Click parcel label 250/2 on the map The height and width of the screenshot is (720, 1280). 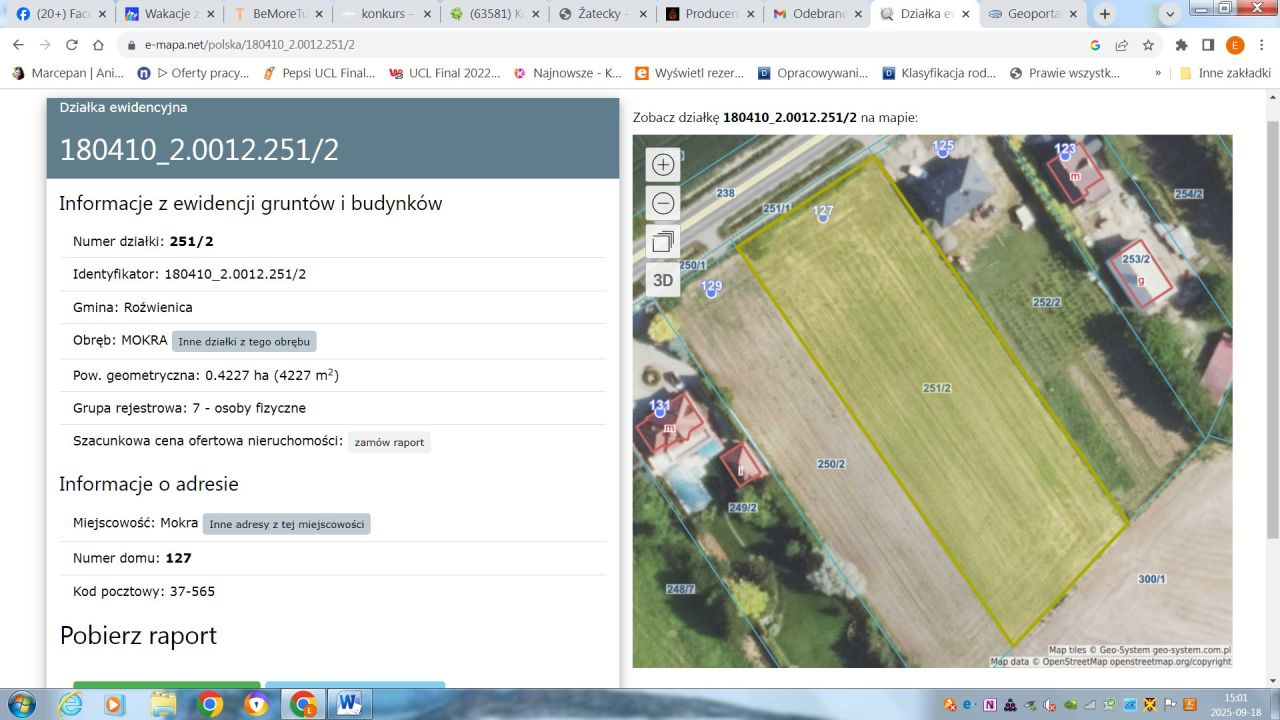[x=831, y=464]
